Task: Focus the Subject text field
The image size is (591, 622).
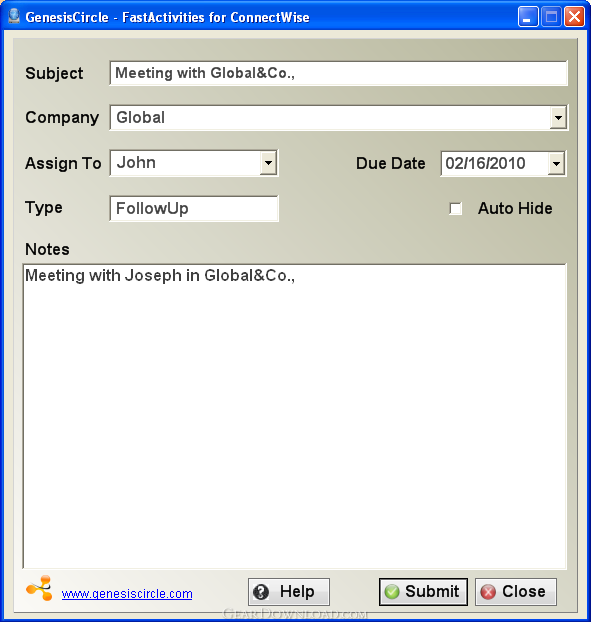Action: coord(338,73)
